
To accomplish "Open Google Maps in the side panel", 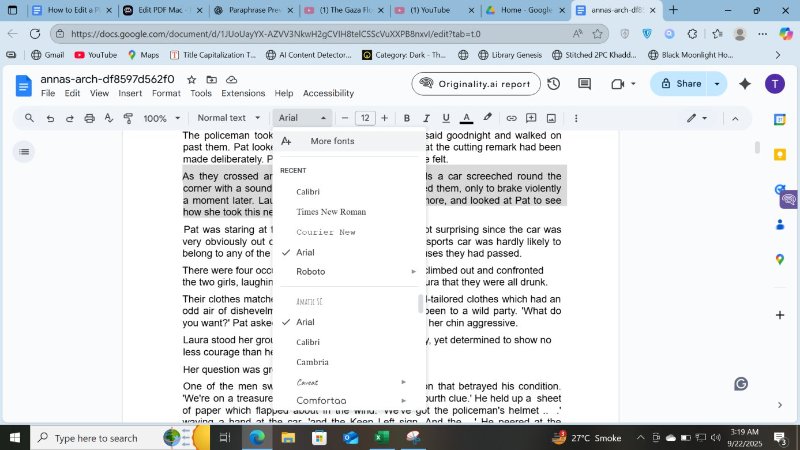I will [x=780, y=259].
